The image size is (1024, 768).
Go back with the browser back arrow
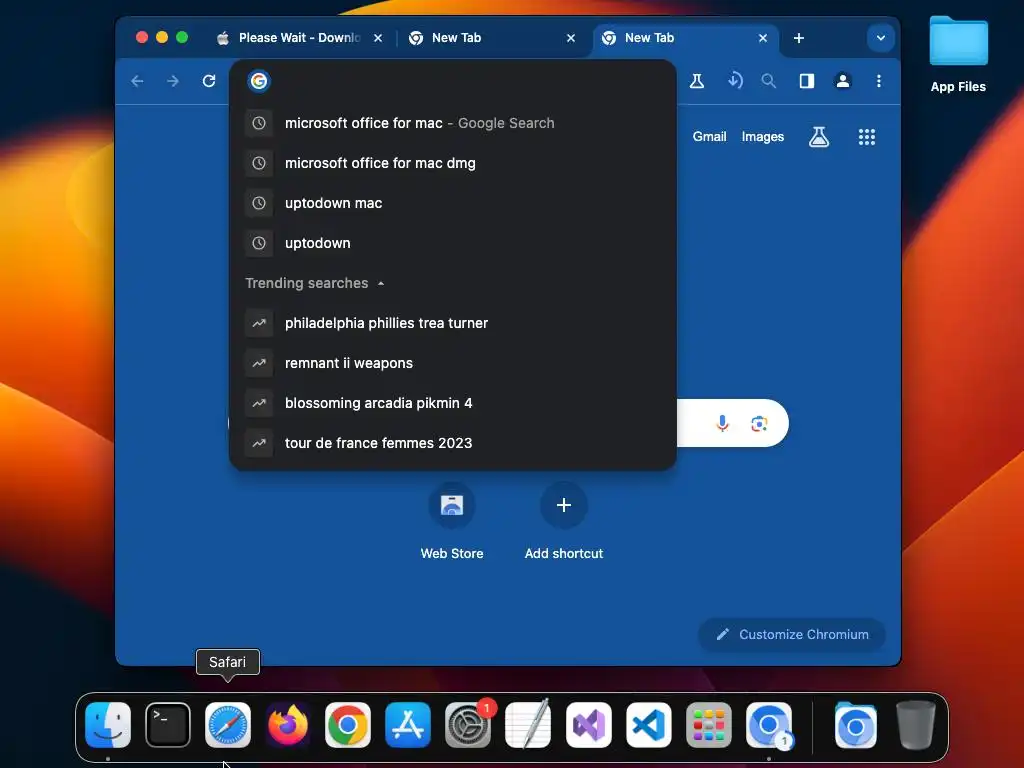[137, 81]
